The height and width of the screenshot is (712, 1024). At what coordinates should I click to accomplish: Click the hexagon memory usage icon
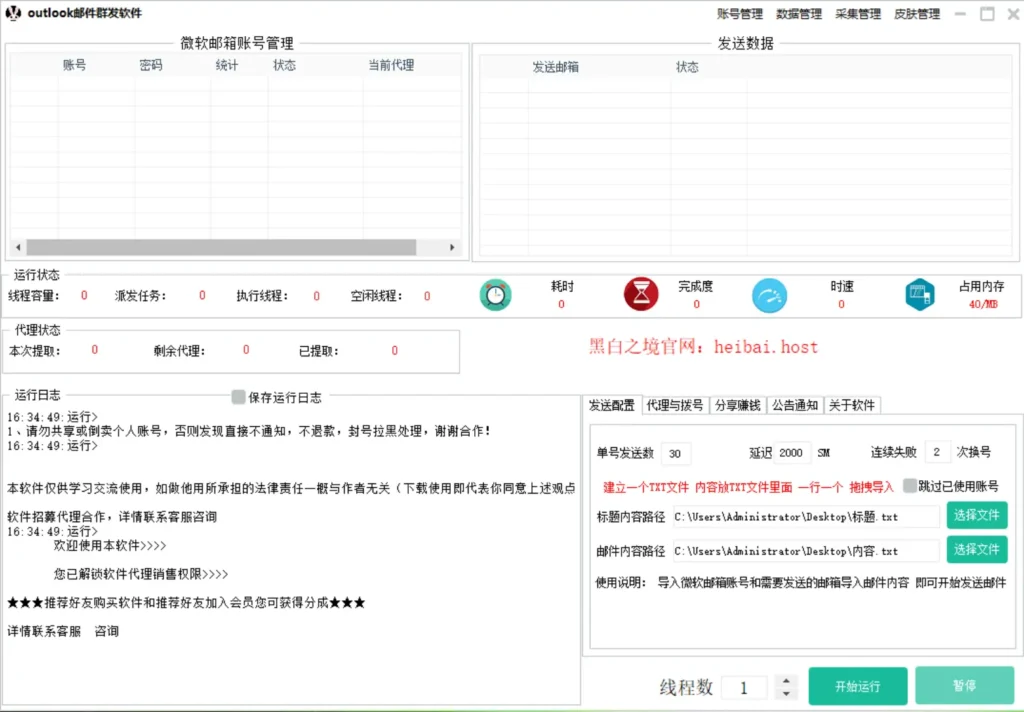point(920,295)
